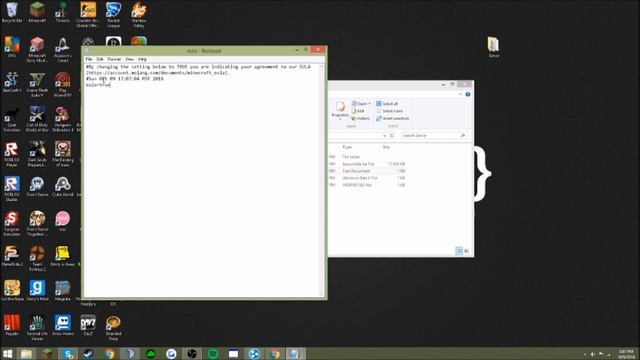
Task: Launch the Garry's Mod desktop shortcut
Action: pyautogui.click(x=37, y=291)
